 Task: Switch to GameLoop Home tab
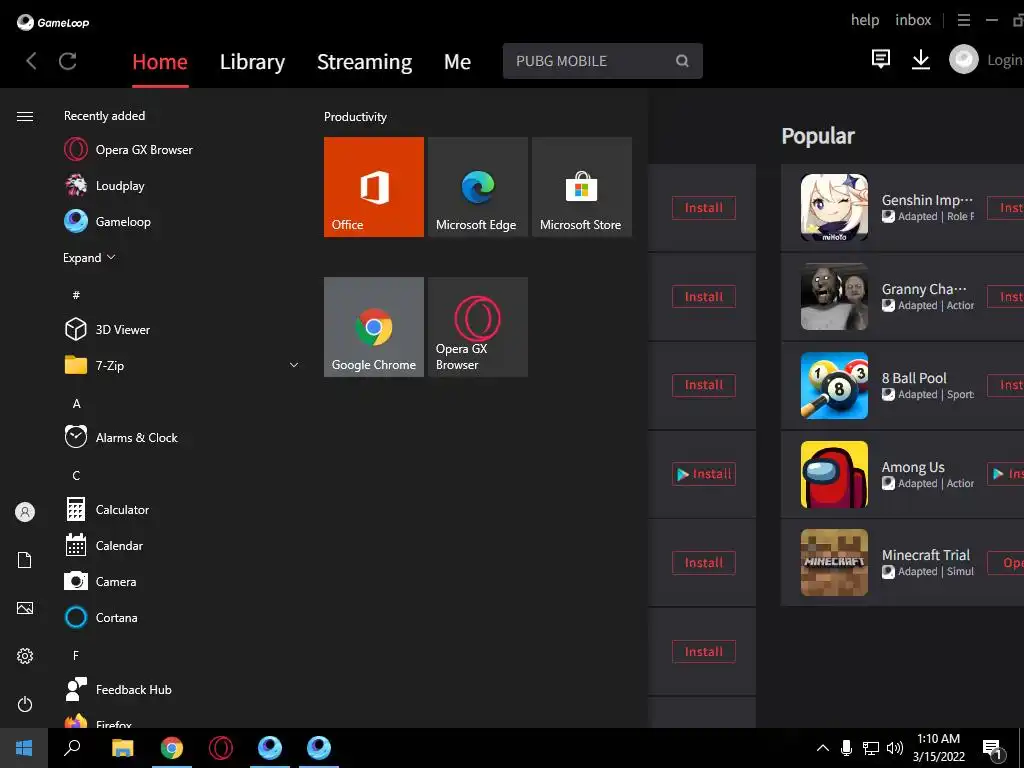(160, 61)
